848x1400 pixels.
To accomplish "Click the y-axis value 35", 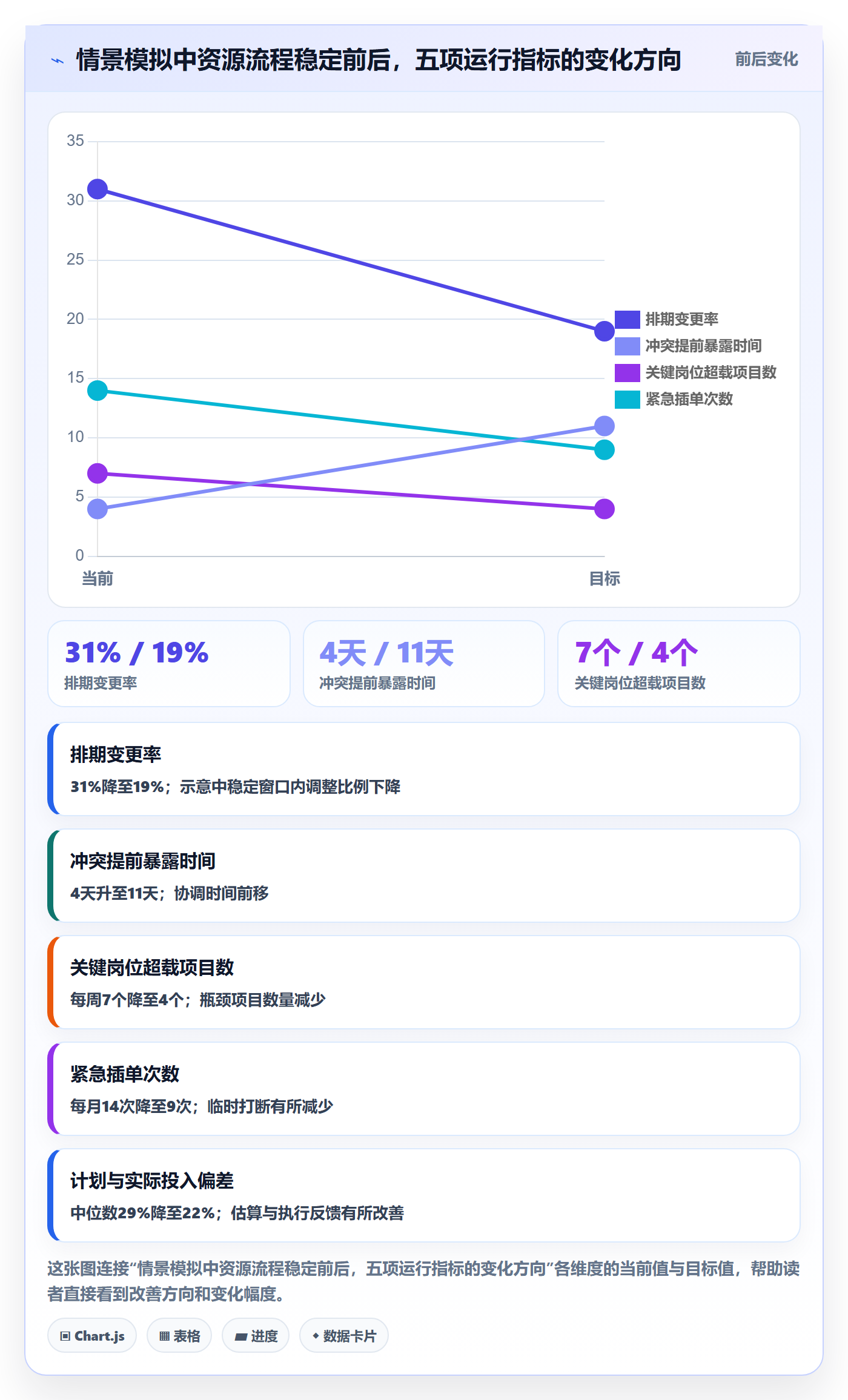I will (75, 141).
